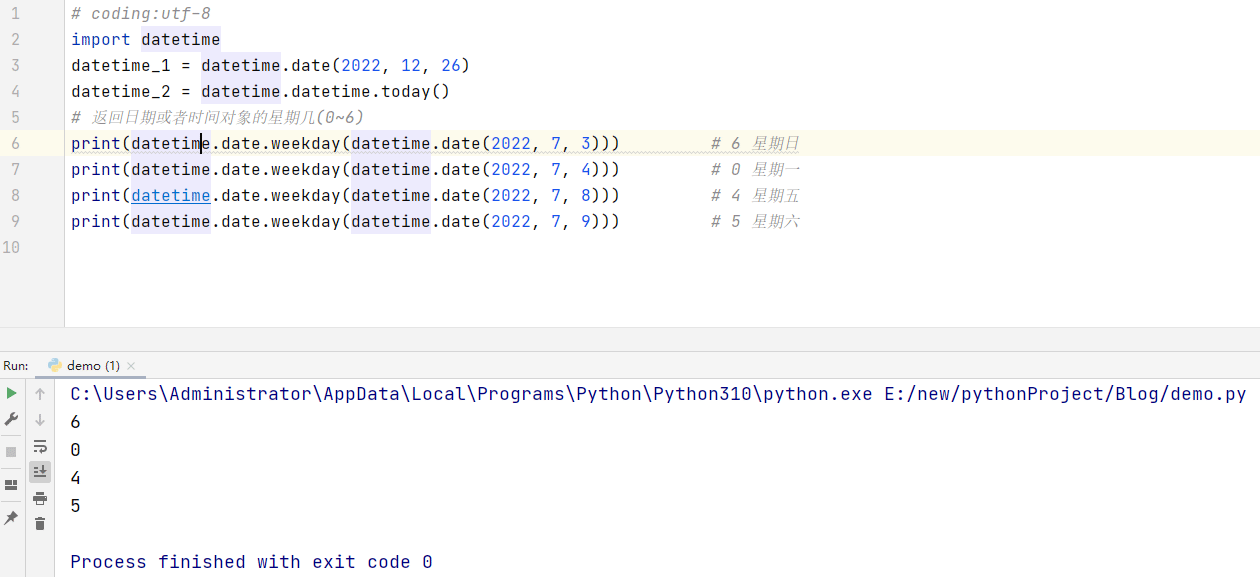Open the run configuration wrench icon
1260x577 pixels.
[x=11, y=420]
